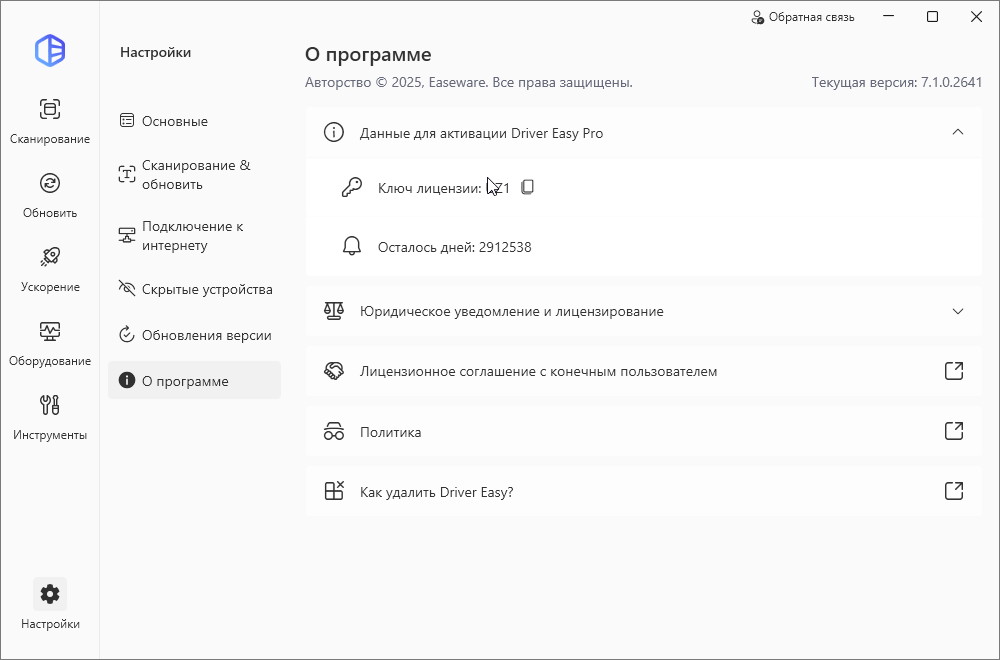Image resolution: width=1000 pixels, height=660 pixels.
Task: Open Сканирование & обновить settings page
Action: [195, 175]
